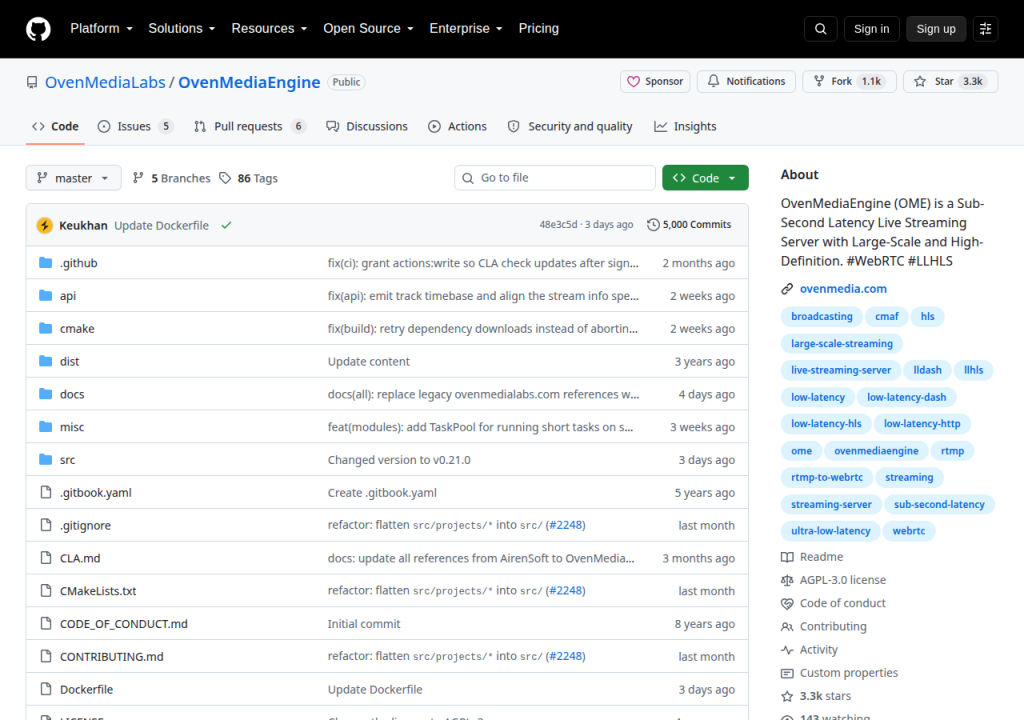Viewport: 1024px width, 720px height.
Task: Switch to the Pull requests tab
Action: coord(249,126)
